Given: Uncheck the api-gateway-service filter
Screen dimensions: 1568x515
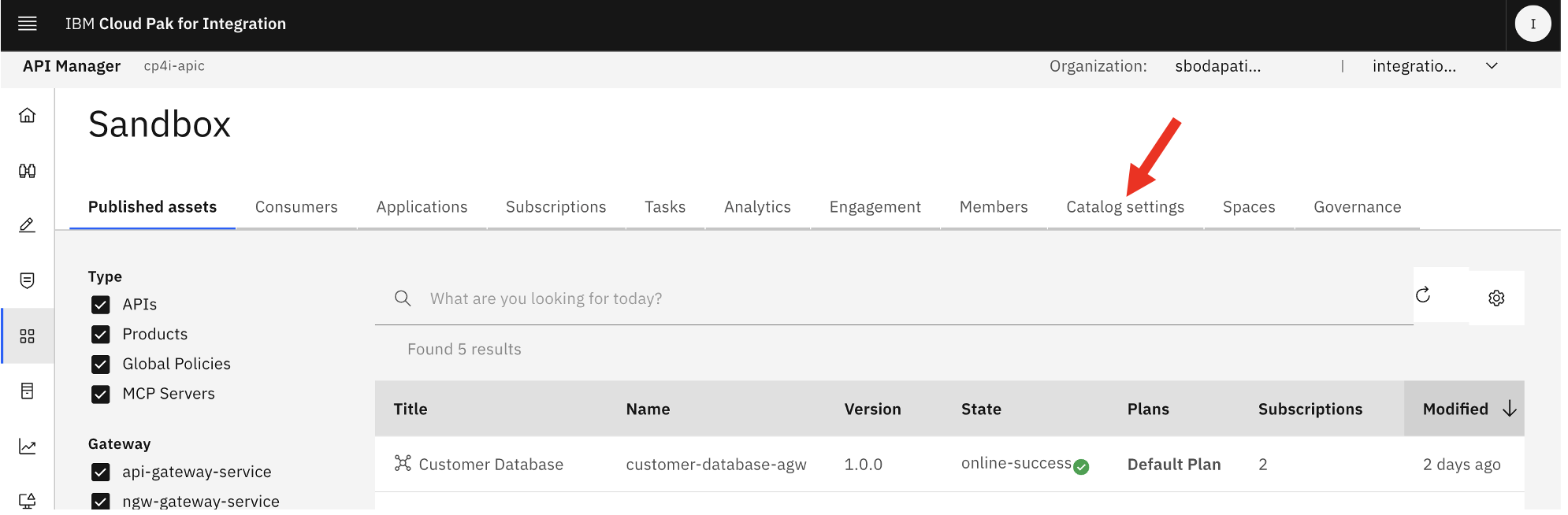Looking at the screenshot, I should click(101, 472).
